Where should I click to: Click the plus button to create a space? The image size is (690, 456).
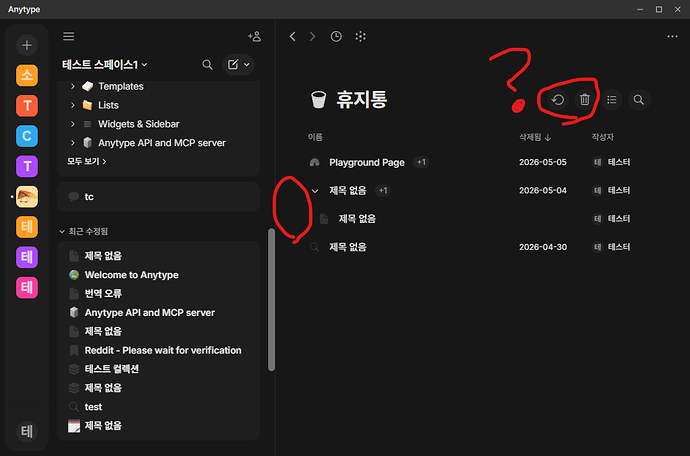coord(27,45)
